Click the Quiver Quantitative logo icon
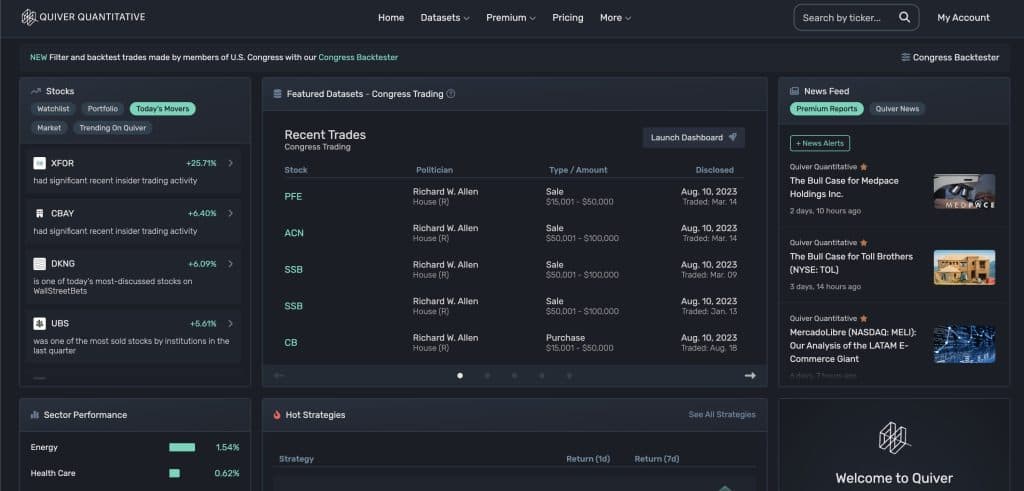The image size is (1024, 491). [29, 18]
